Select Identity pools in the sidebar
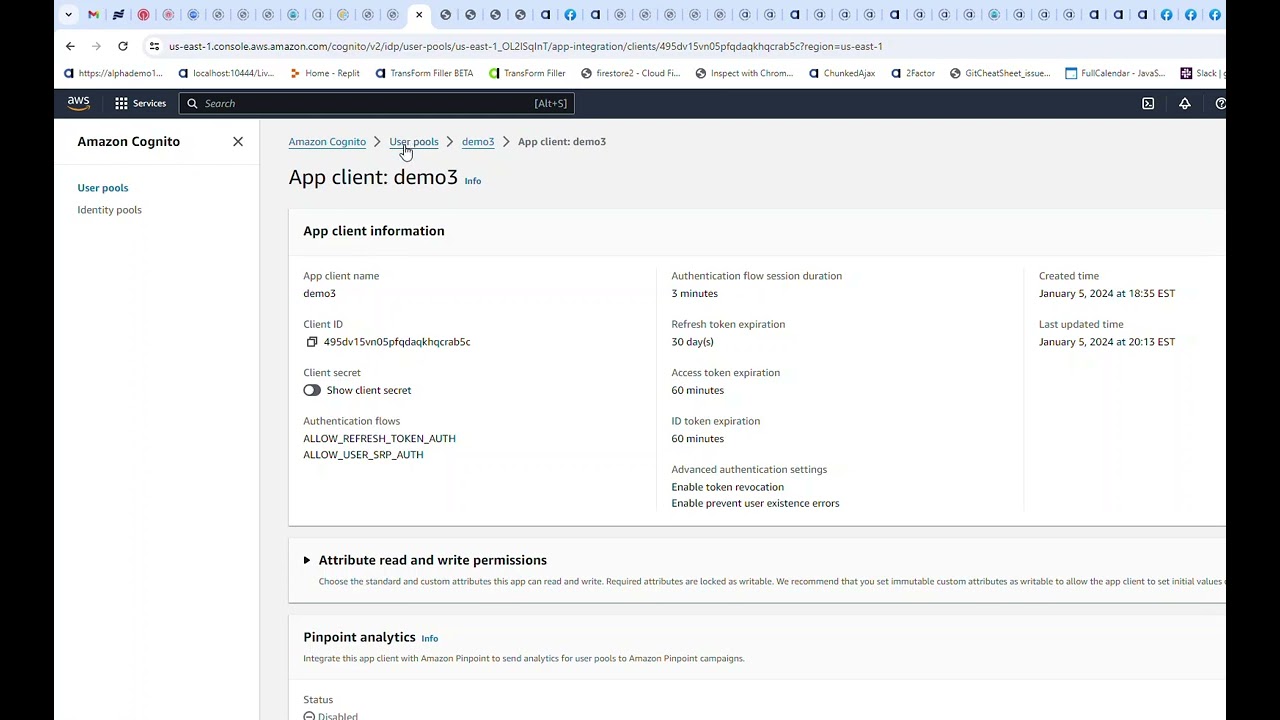The image size is (1280, 720). pos(109,210)
